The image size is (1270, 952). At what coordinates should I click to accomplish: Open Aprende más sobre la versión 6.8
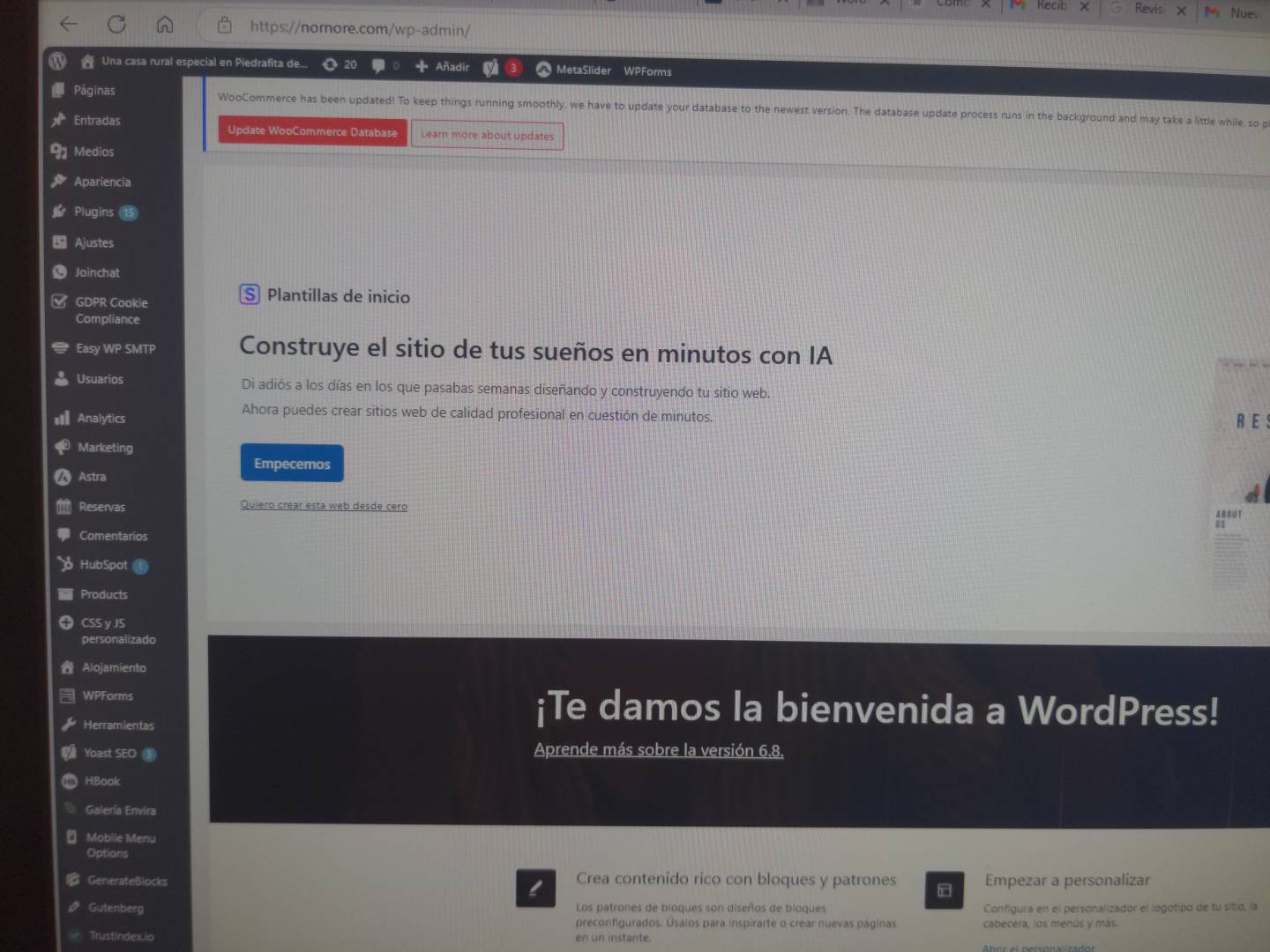point(658,750)
